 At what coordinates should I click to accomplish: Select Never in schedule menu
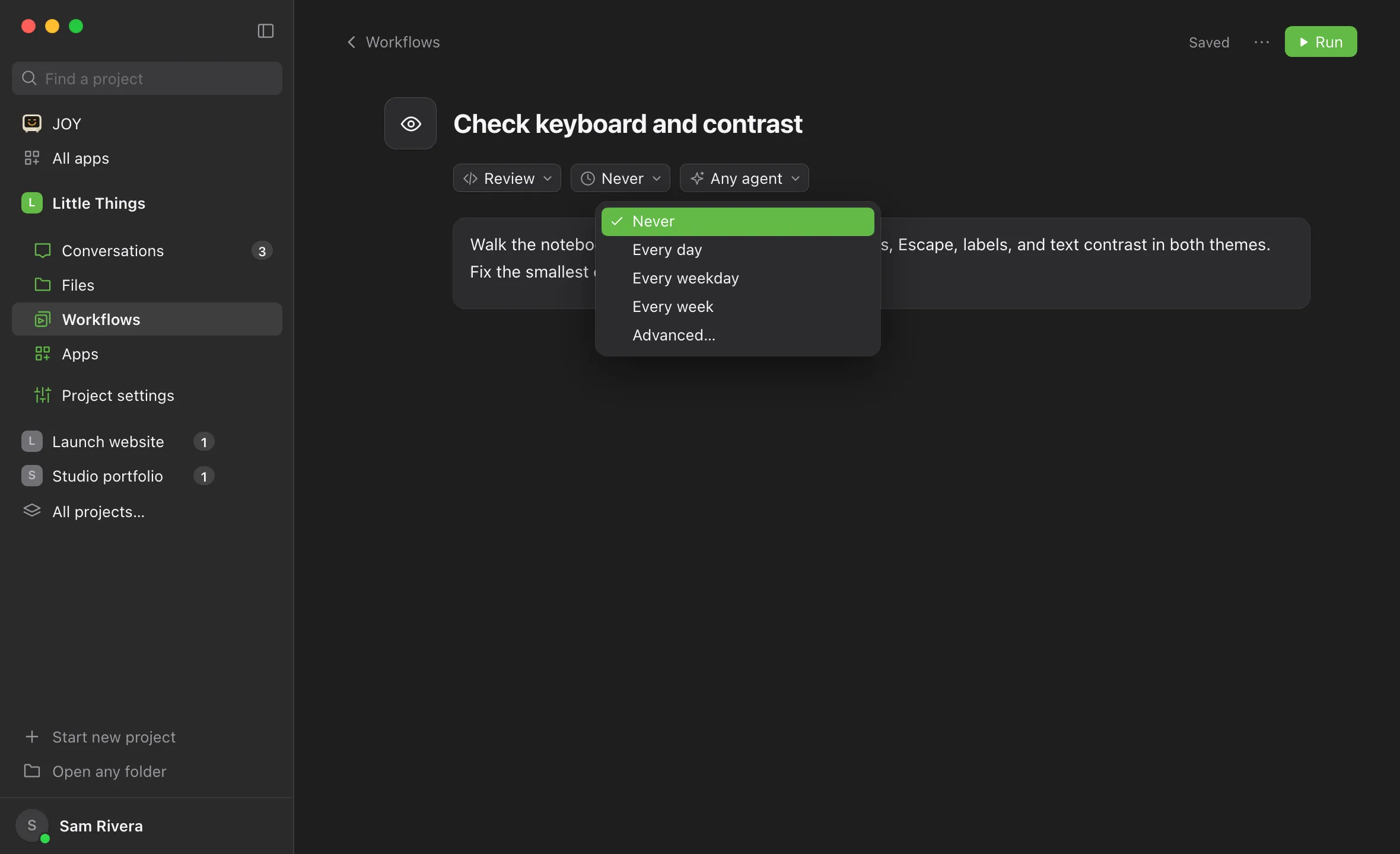pyautogui.click(x=738, y=221)
